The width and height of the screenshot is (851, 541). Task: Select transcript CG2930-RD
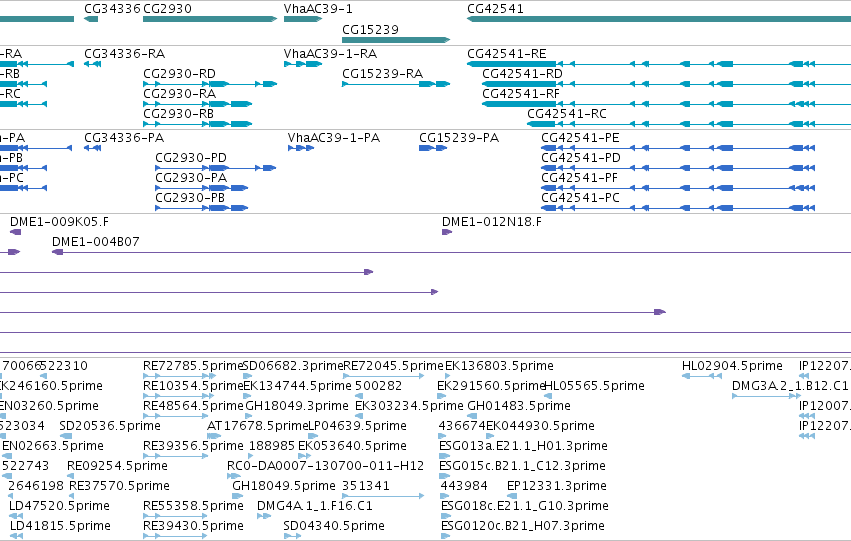pos(180,74)
